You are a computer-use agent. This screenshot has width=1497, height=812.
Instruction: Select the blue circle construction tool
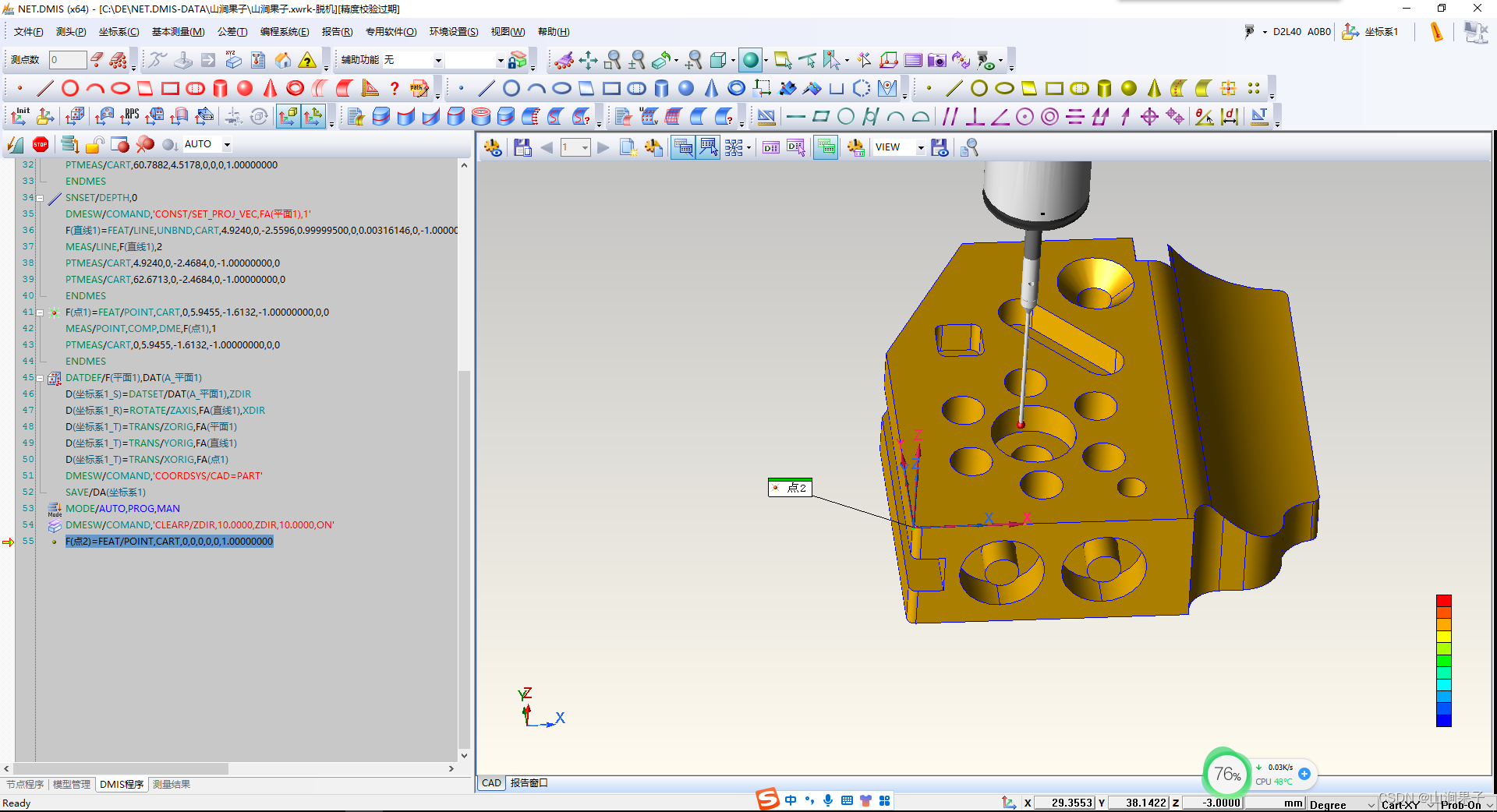click(511, 88)
